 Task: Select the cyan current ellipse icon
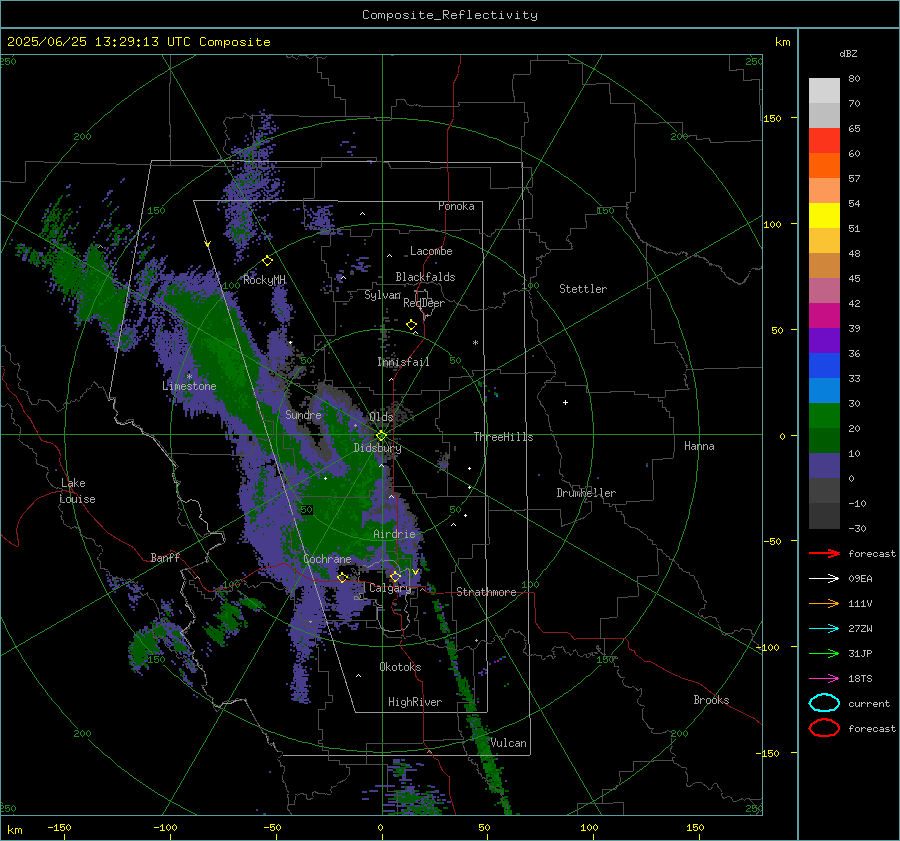click(824, 703)
